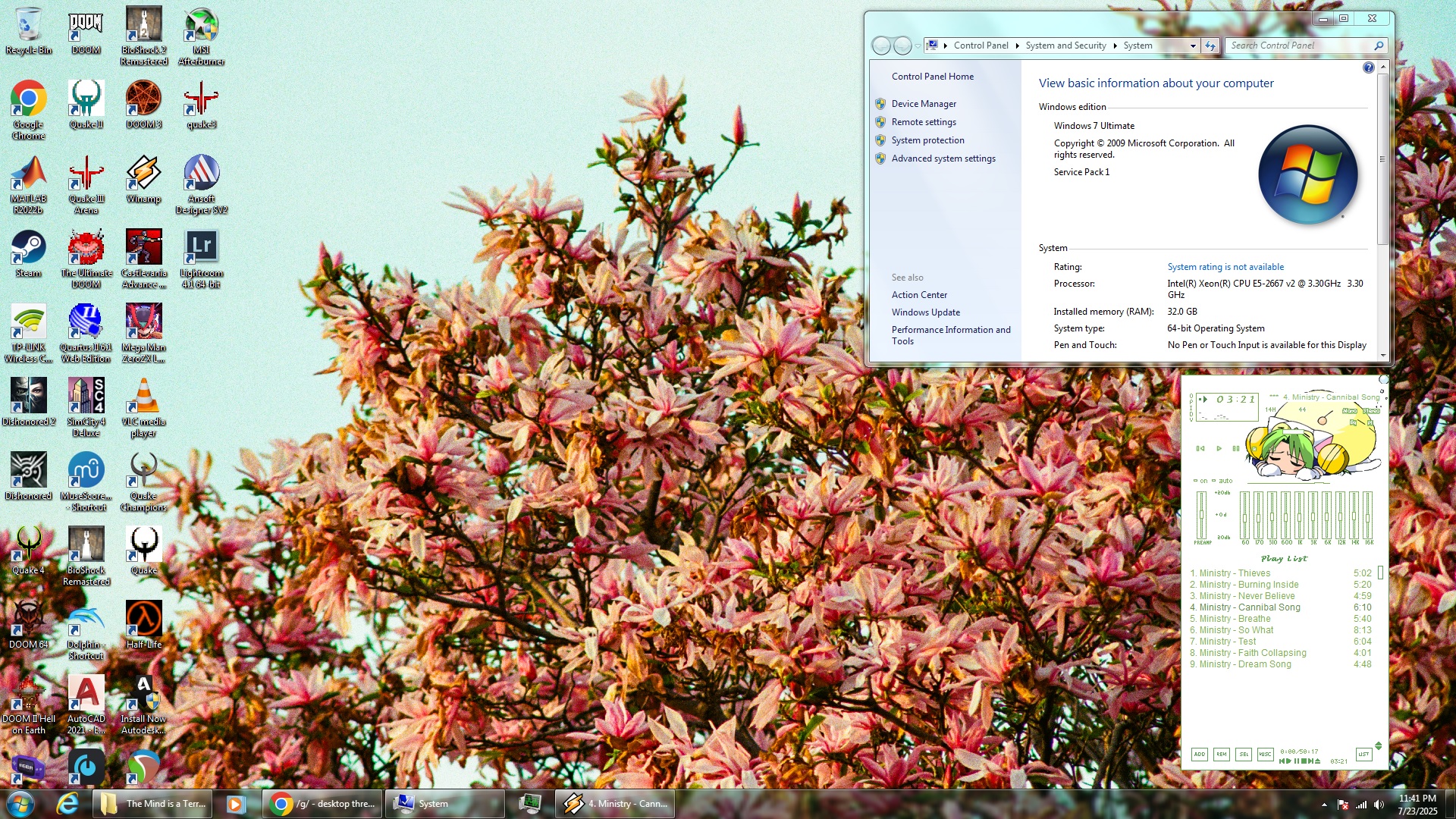Select the MATLAB R2022b desktop icon

click(29, 184)
